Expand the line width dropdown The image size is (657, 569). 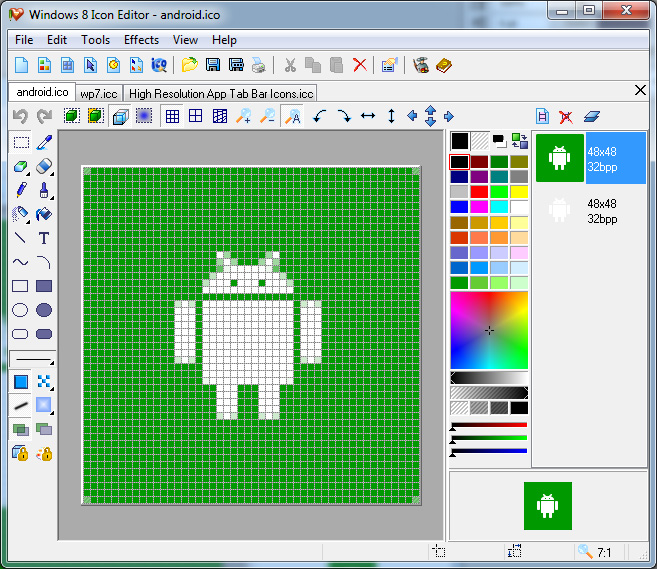[52, 362]
